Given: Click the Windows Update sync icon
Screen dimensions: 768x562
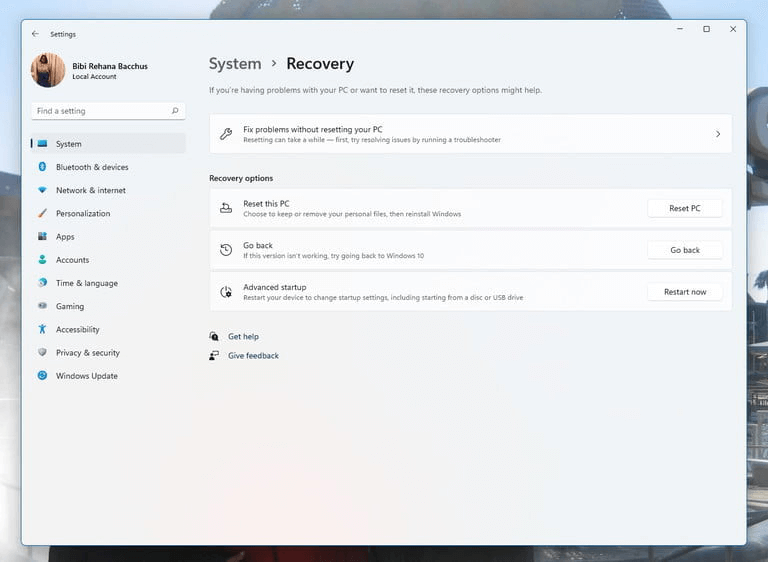Looking at the screenshot, I should pos(43,375).
